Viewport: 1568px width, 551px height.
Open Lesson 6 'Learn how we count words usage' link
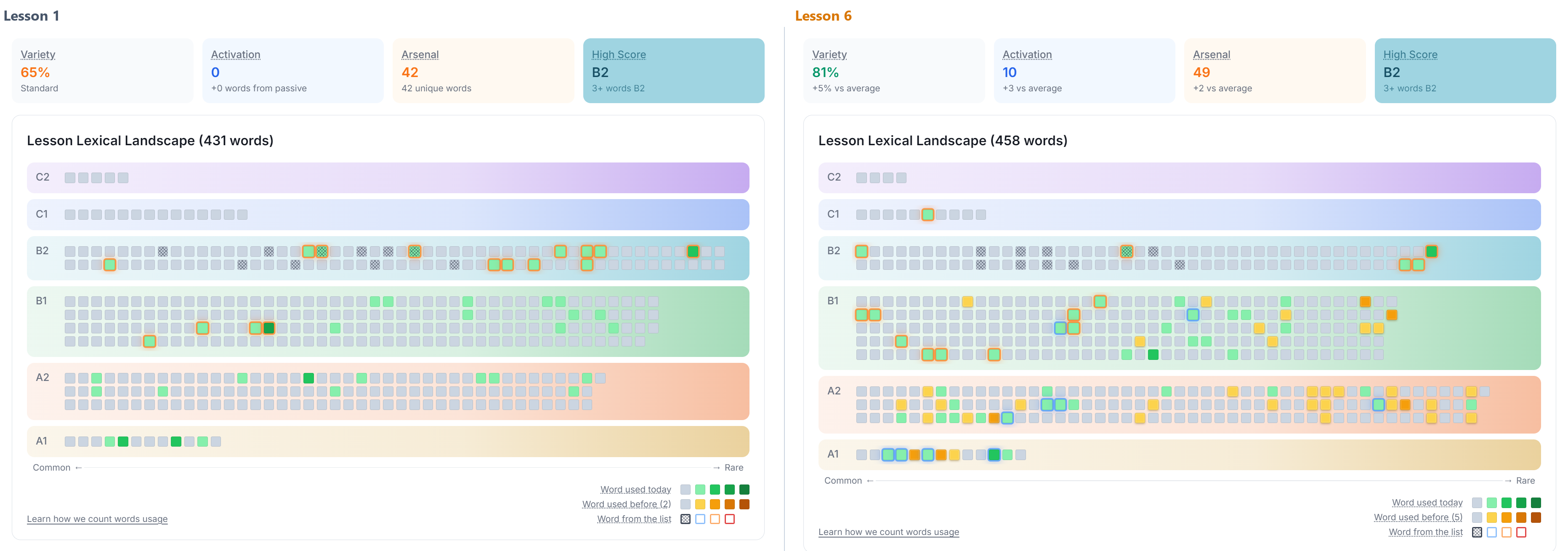click(x=889, y=532)
